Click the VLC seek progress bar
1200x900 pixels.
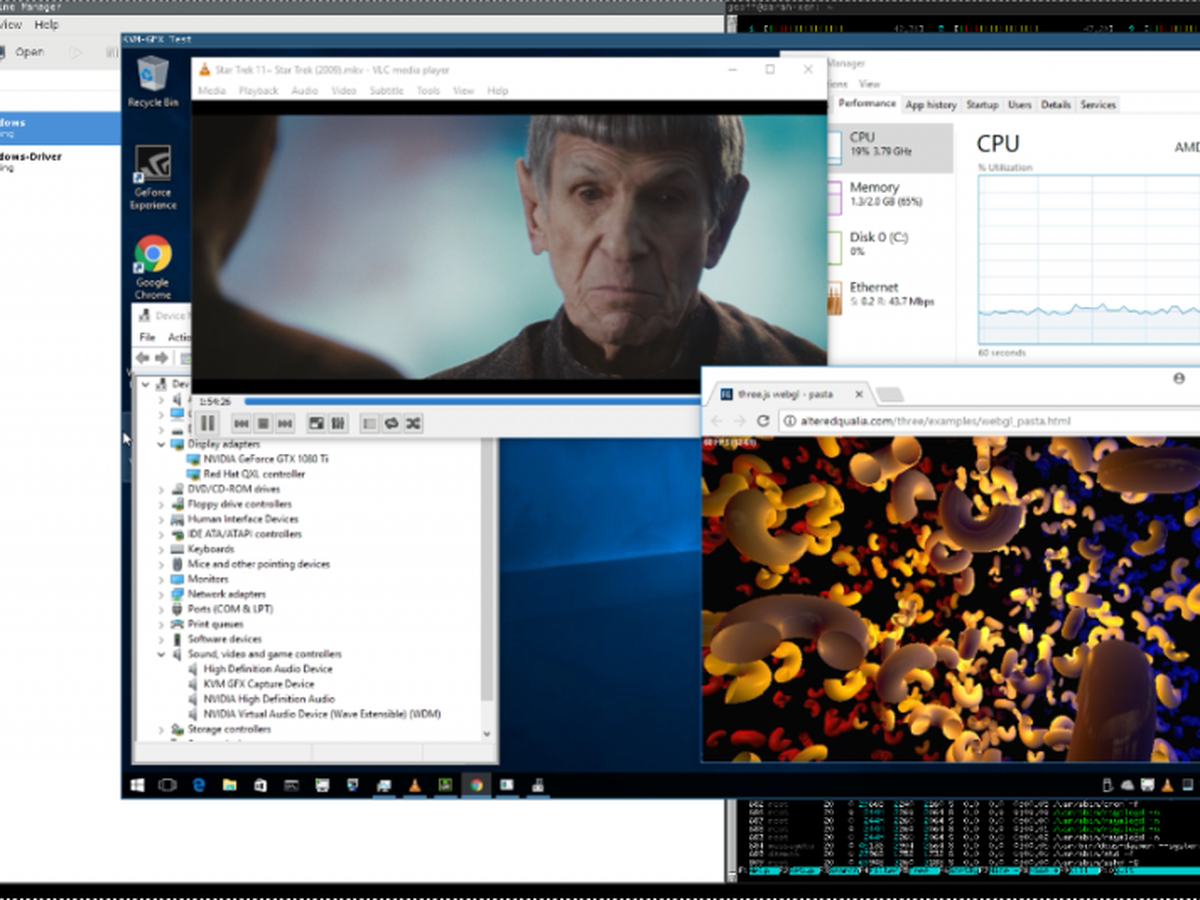click(x=470, y=401)
